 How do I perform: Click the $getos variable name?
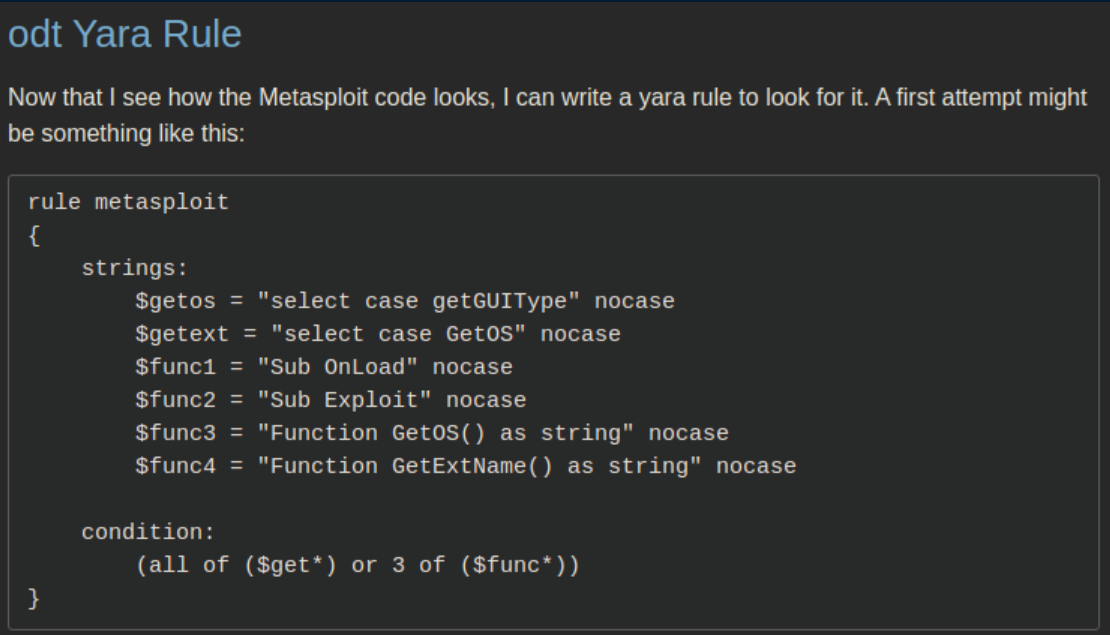point(169,301)
